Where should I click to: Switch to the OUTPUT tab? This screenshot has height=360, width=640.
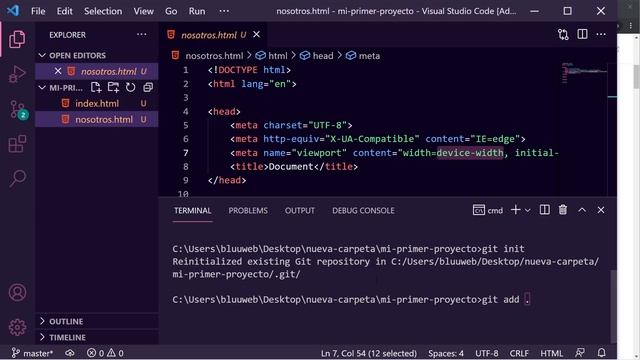tap(300, 211)
